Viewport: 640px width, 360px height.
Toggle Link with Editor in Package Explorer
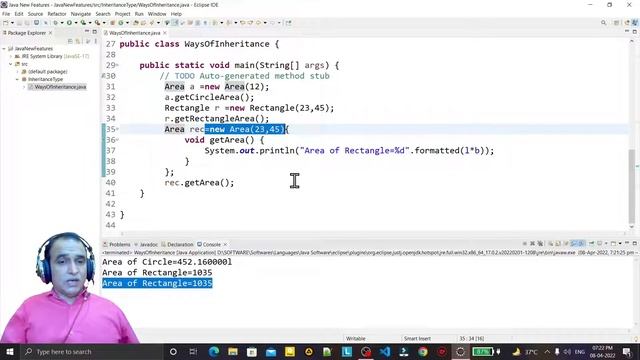pyautogui.click(x=78, y=41)
